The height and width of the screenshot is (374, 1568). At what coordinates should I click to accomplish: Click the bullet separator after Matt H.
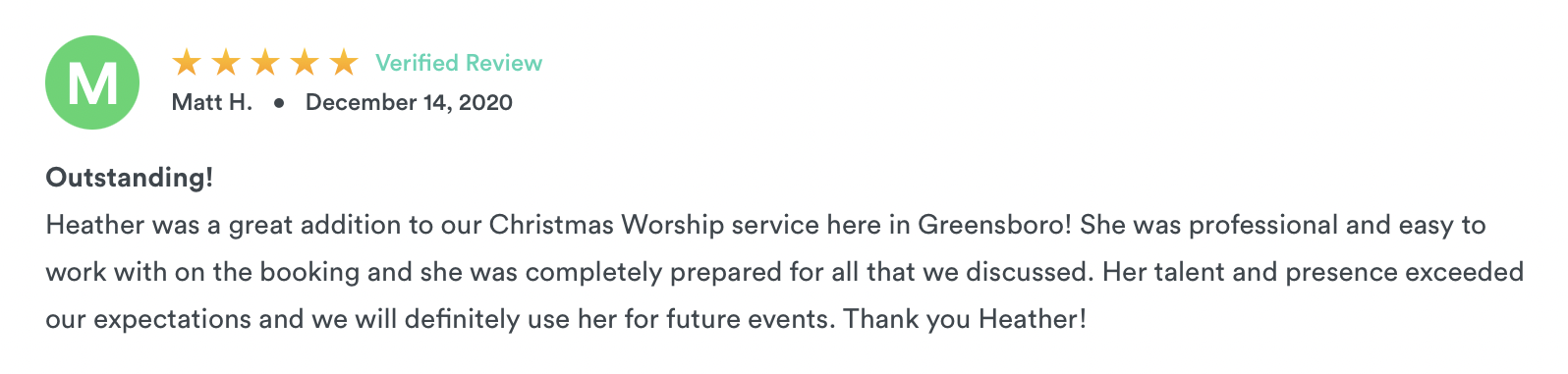[x=279, y=102]
